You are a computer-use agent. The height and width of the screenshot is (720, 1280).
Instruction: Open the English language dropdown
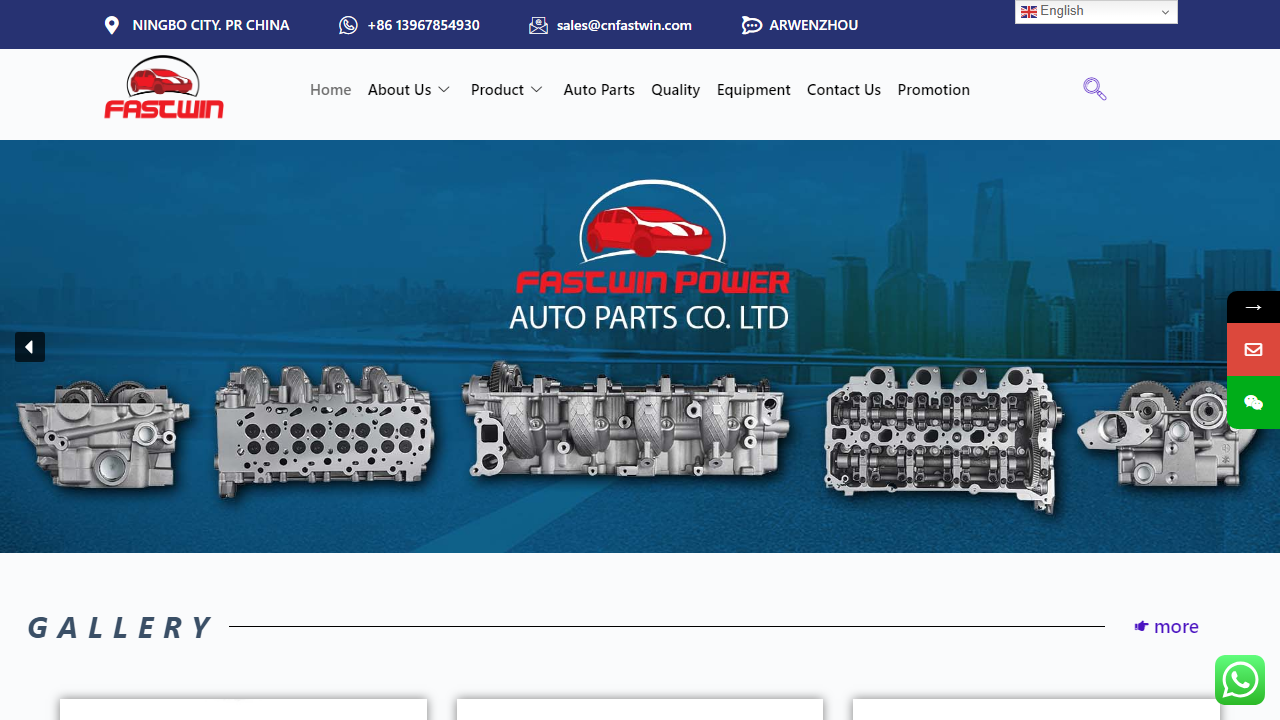point(1096,12)
